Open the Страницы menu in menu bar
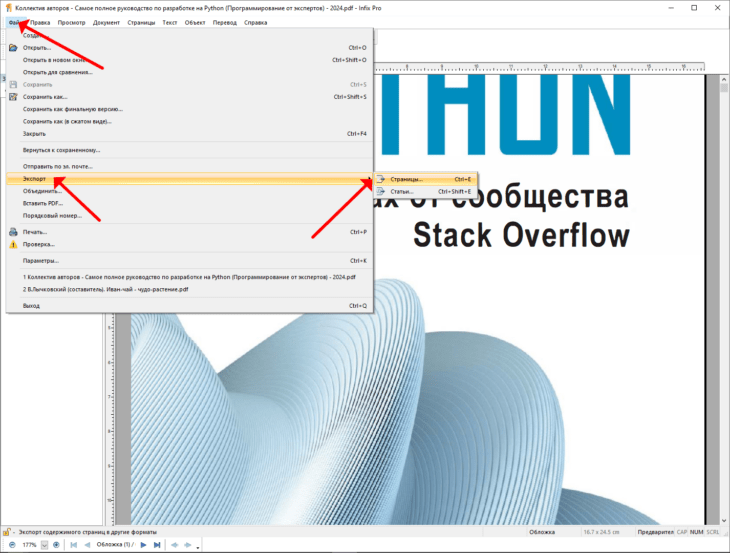Screen dimensions: 730x553 (141, 22)
